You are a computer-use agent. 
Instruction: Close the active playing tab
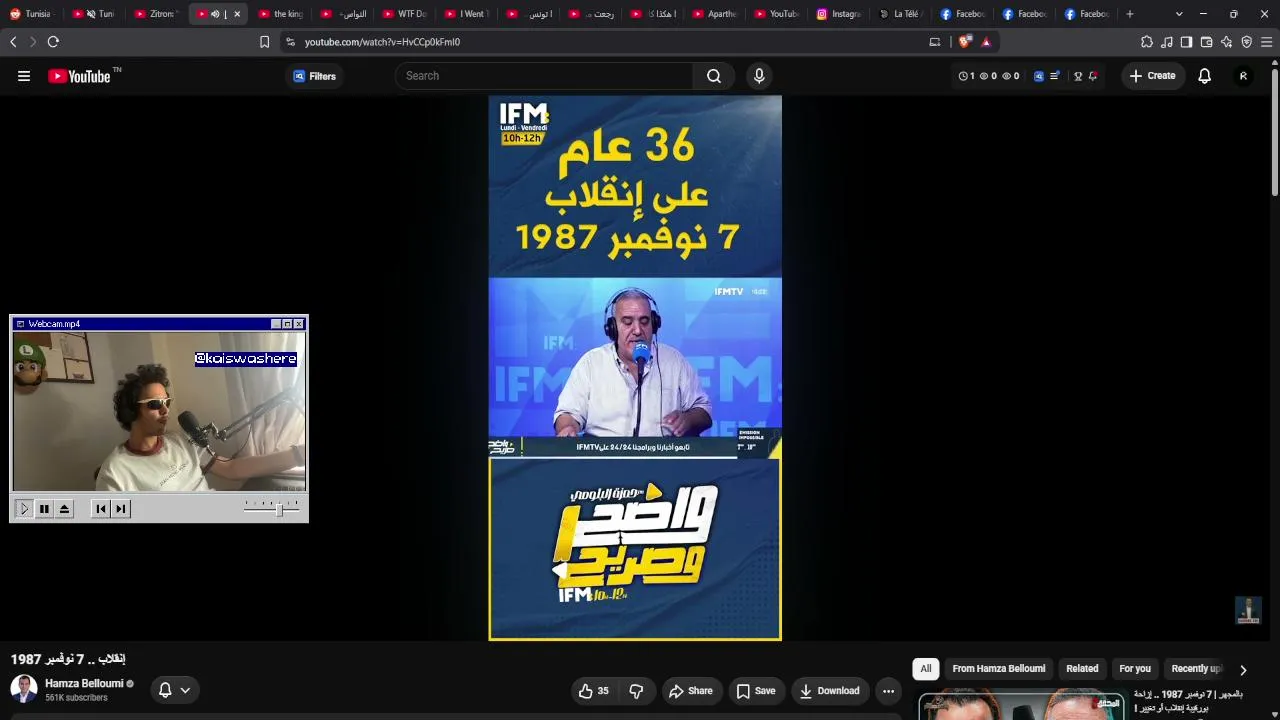pyautogui.click(x=237, y=14)
